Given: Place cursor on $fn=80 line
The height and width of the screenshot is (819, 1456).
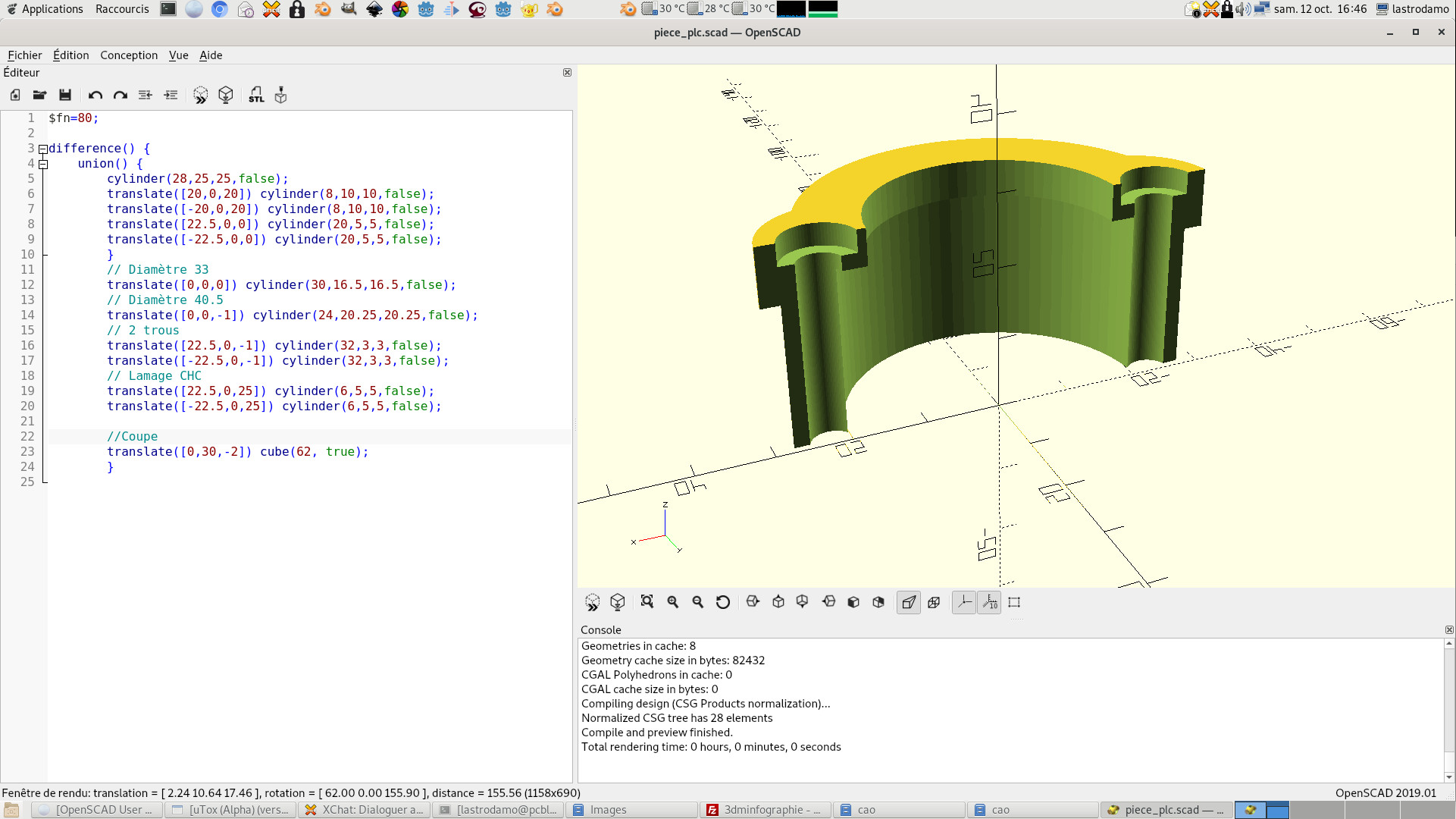Looking at the screenshot, I should click(x=74, y=118).
